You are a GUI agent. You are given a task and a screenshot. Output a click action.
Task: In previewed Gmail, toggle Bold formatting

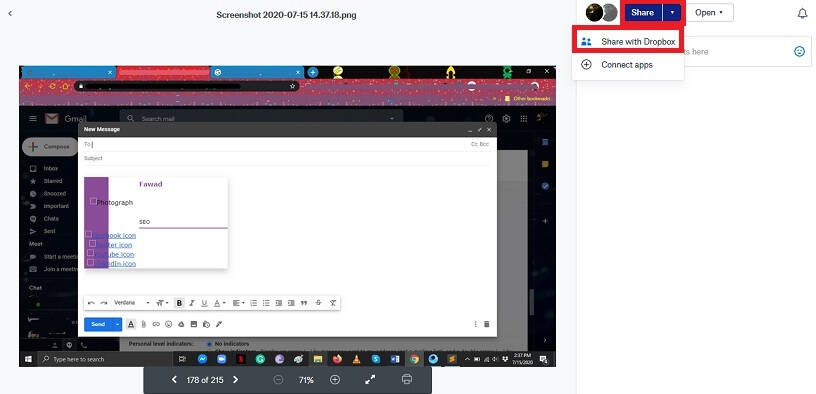(179, 303)
